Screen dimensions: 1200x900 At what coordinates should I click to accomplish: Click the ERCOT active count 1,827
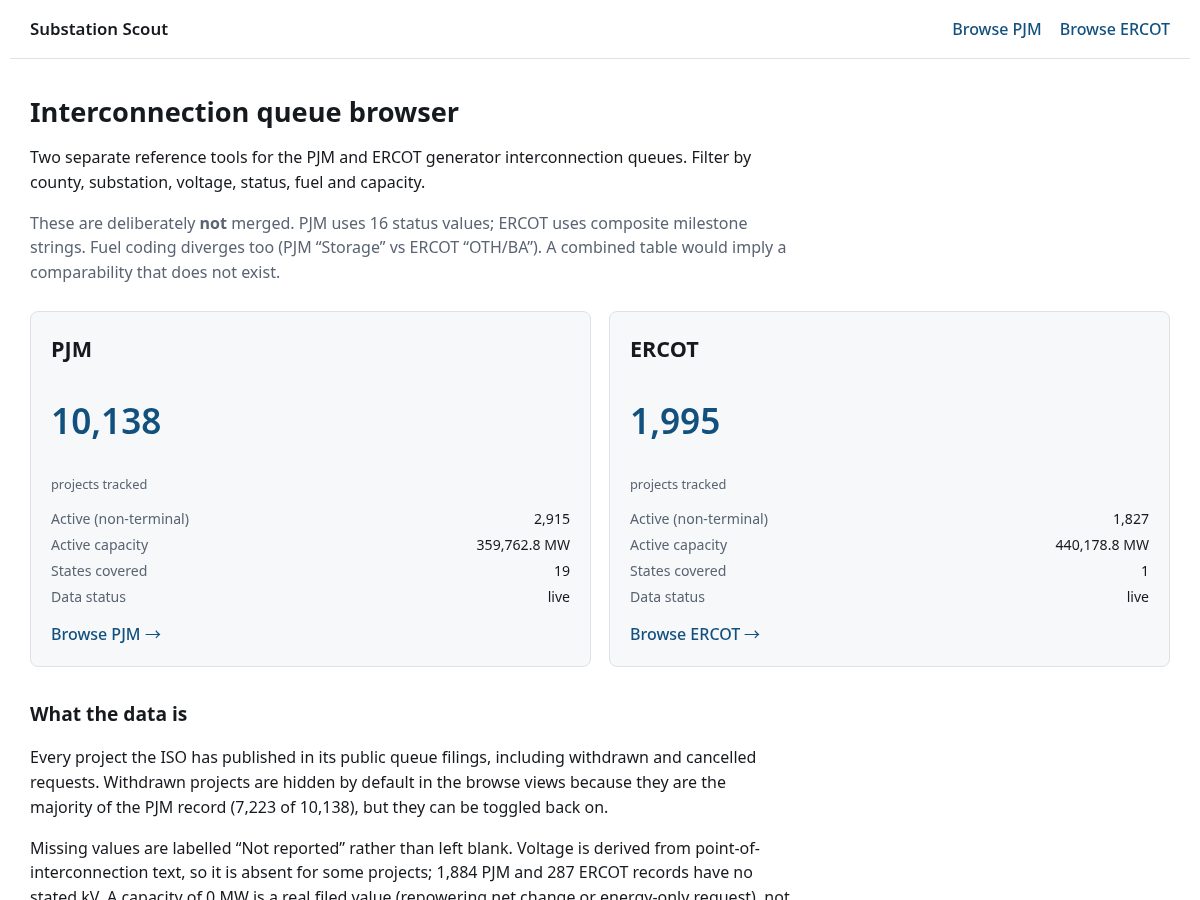pyautogui.click(x=1131, y=519)
